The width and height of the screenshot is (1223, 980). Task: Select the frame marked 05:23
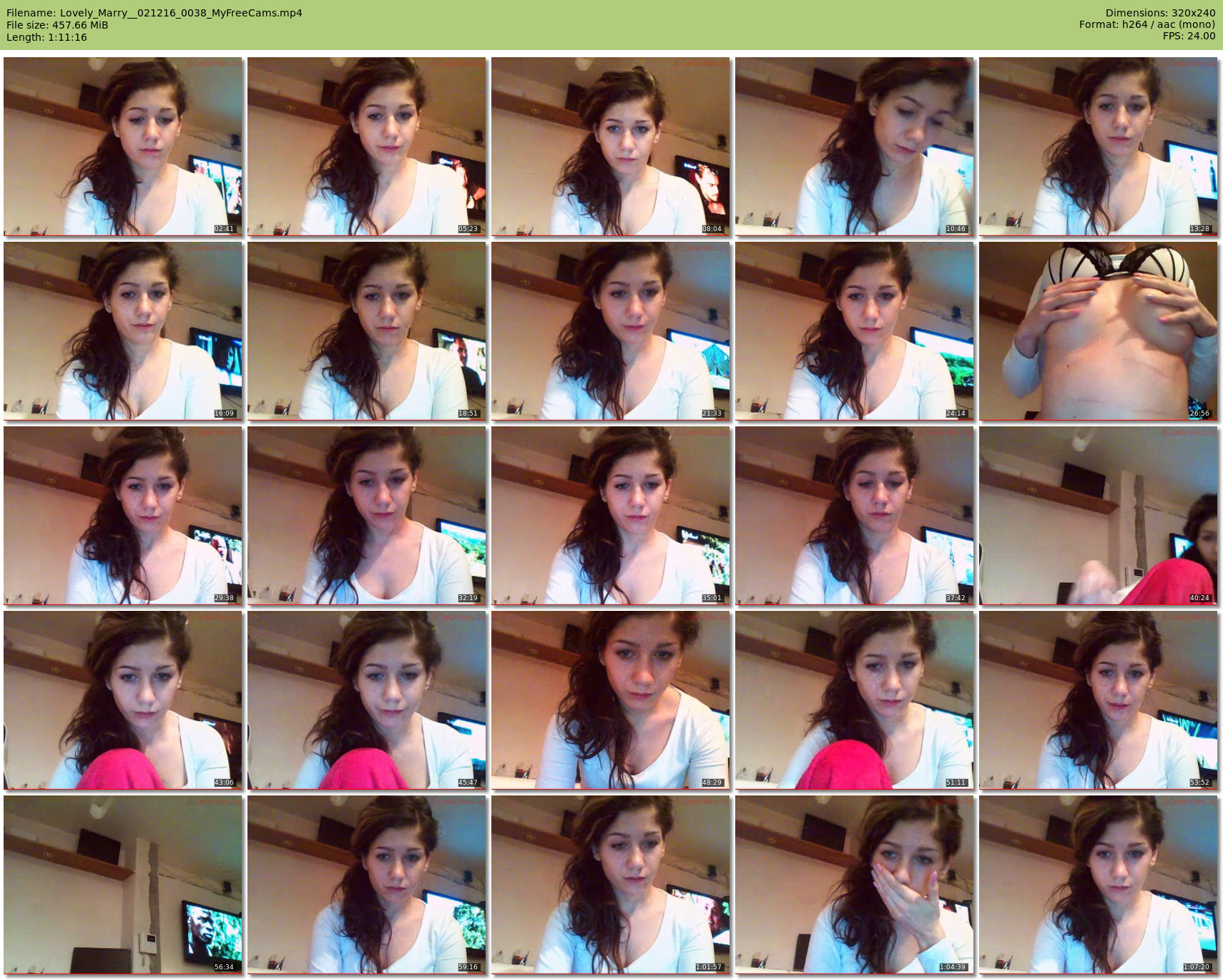(x=367, y=147)
